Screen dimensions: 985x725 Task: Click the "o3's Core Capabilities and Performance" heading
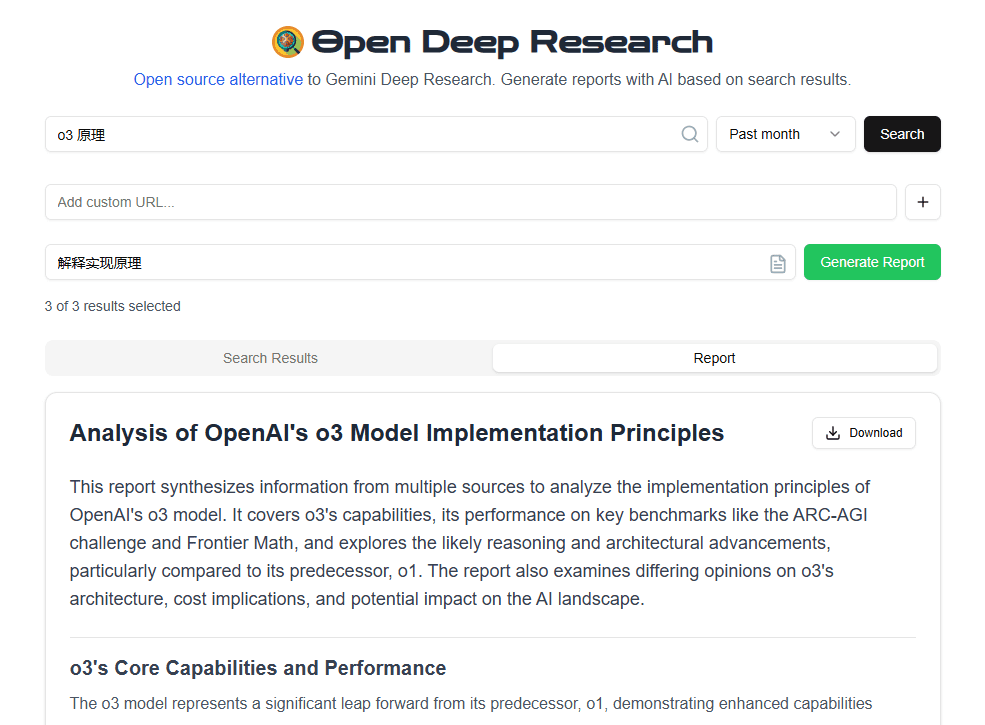258,668
